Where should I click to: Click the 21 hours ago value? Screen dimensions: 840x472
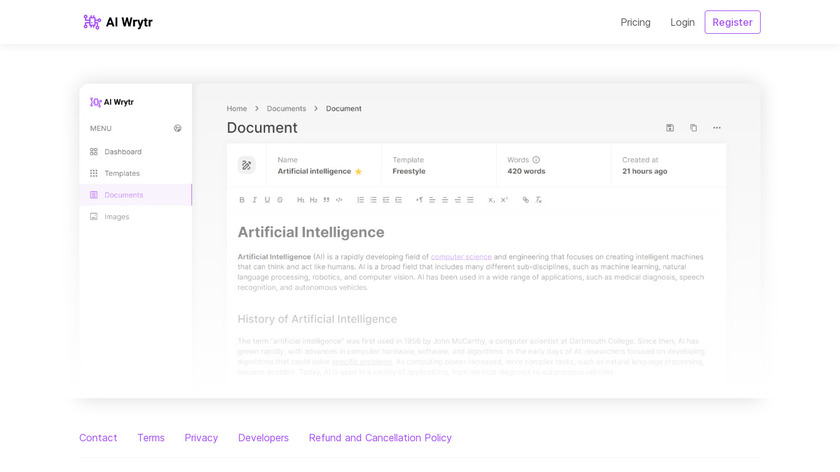coord(644,171)
